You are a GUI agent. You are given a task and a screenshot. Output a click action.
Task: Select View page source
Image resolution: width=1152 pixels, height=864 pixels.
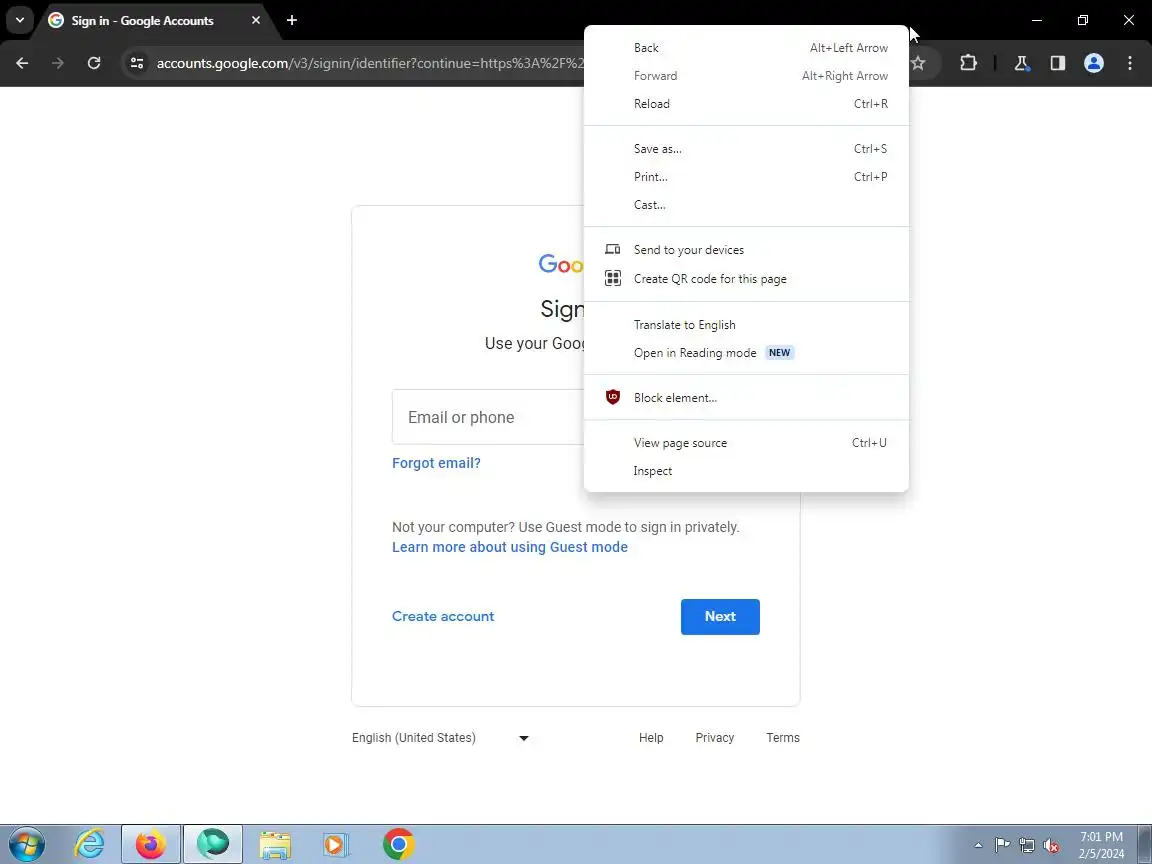pyautogui.click(x=746, y=443)
